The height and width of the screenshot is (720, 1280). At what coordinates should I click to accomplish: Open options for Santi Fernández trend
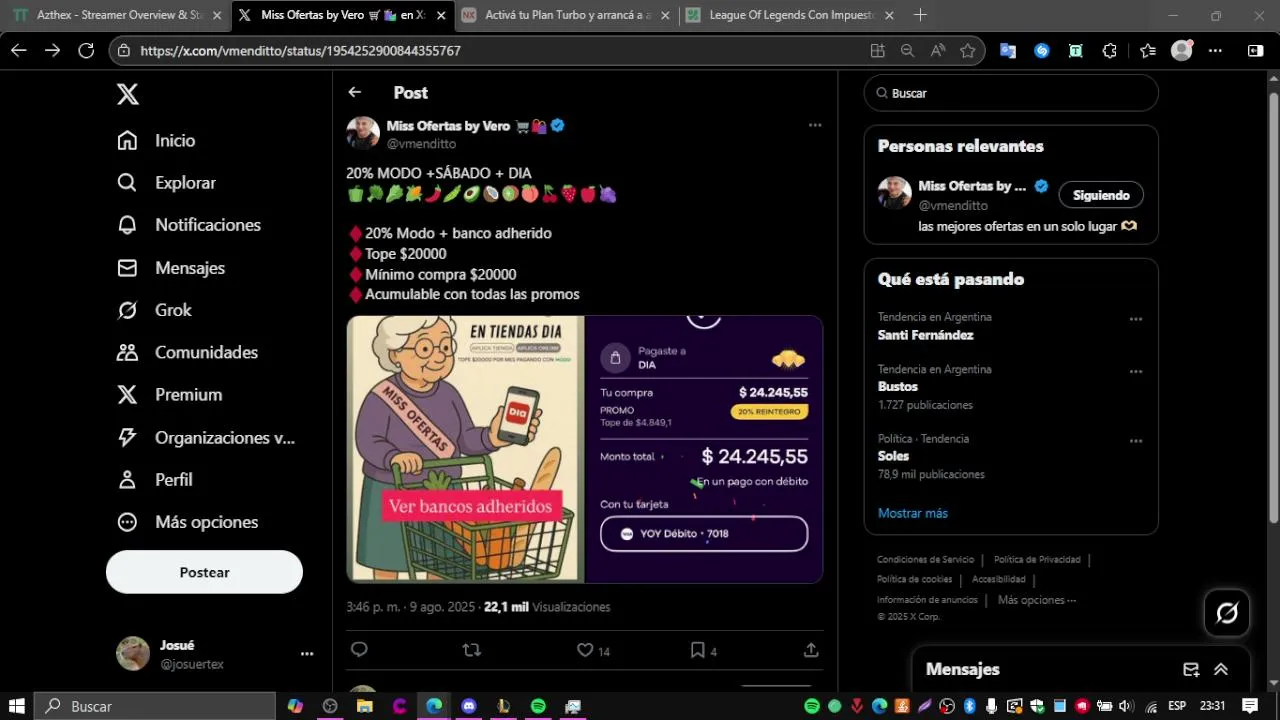pyautogui.click(x=1136, y=319)
